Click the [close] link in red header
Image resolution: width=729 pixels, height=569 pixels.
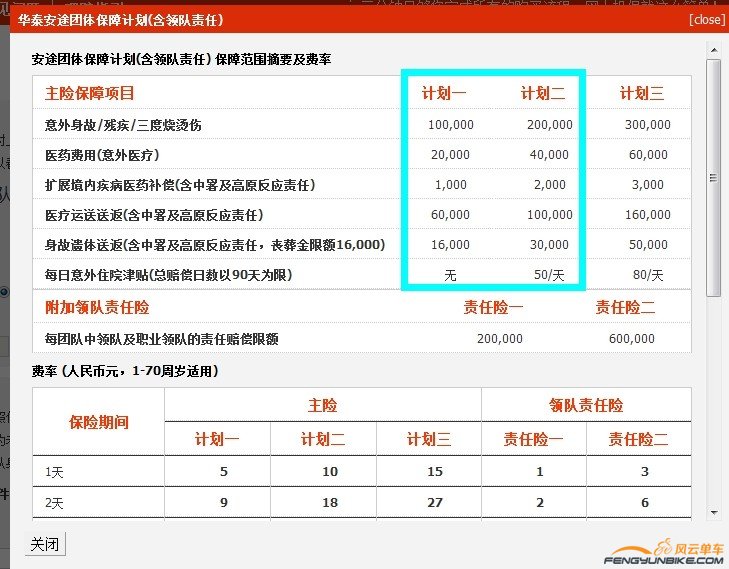(x=706, y=20)
